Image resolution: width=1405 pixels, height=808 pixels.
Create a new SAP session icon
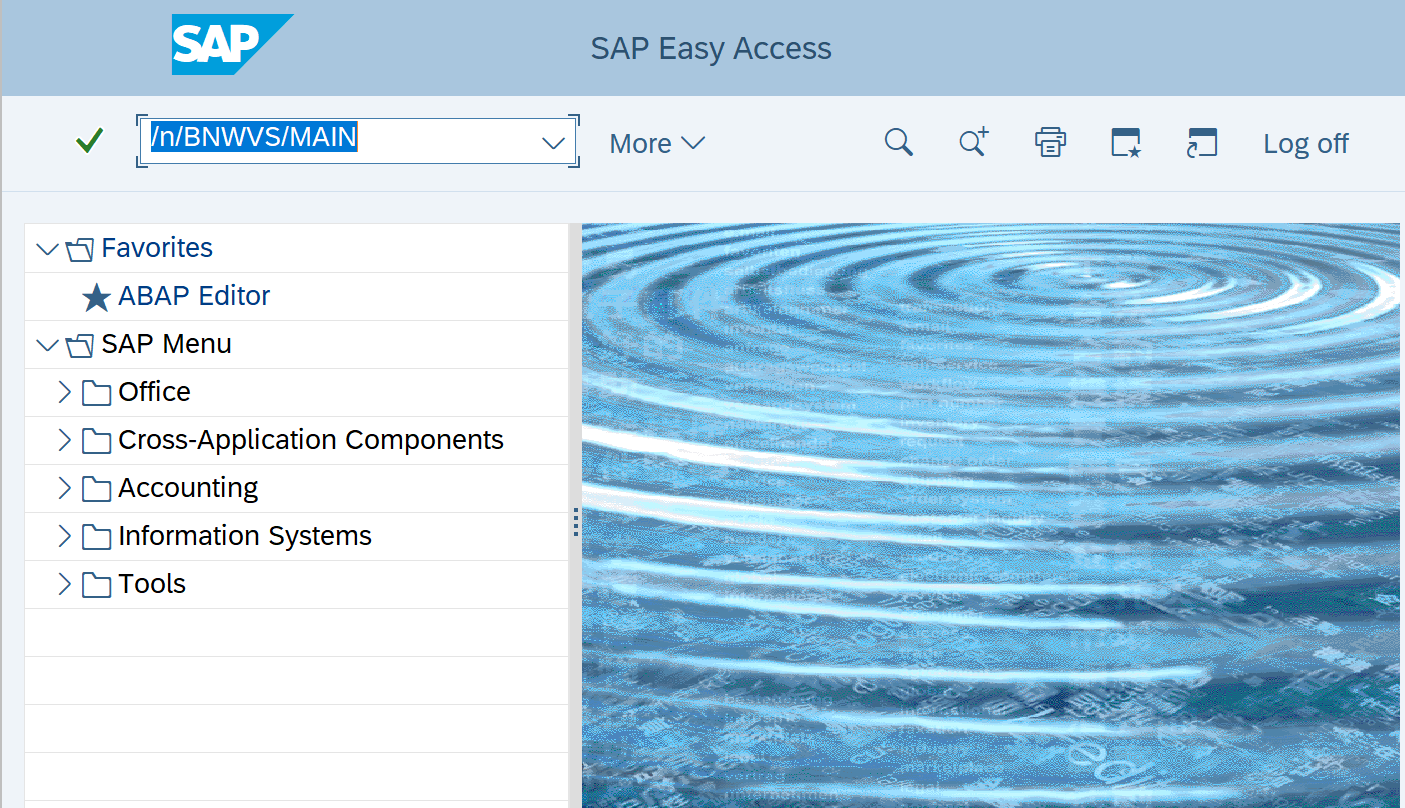point(1201,142)
